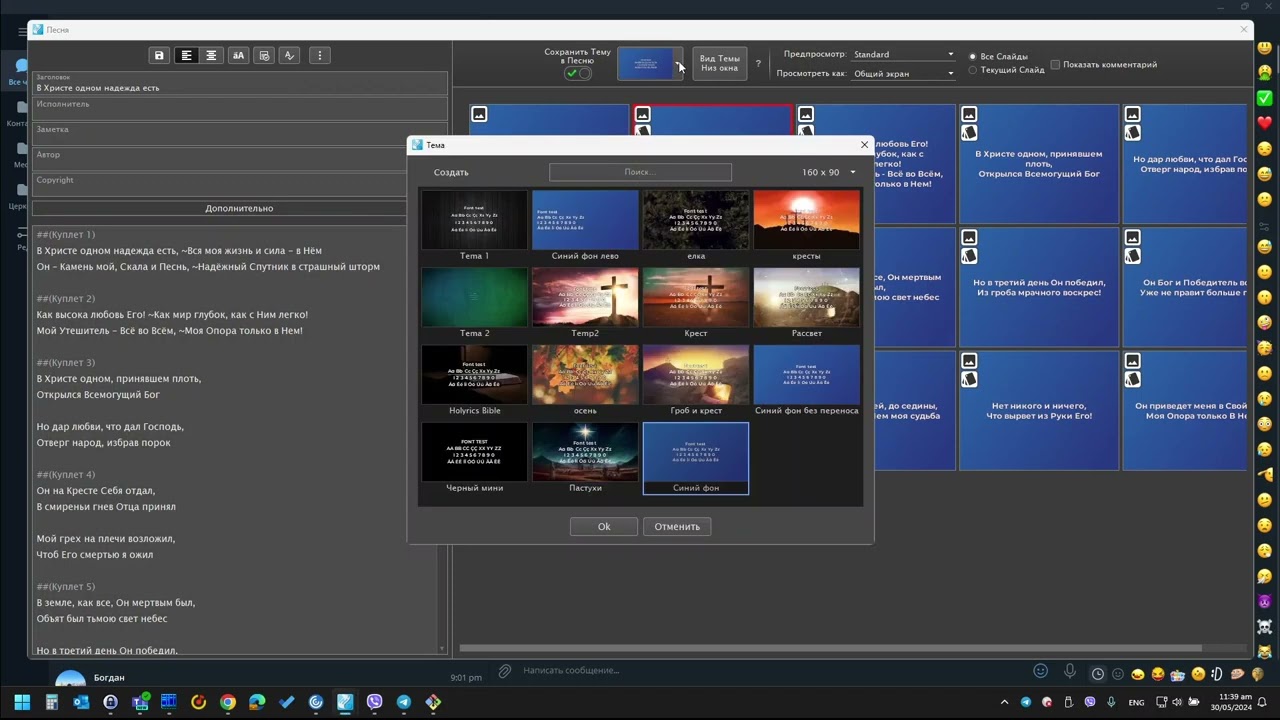Click the 'Заголовок' title field
This screenshot has height=720, width=1280.
point(239,83)
